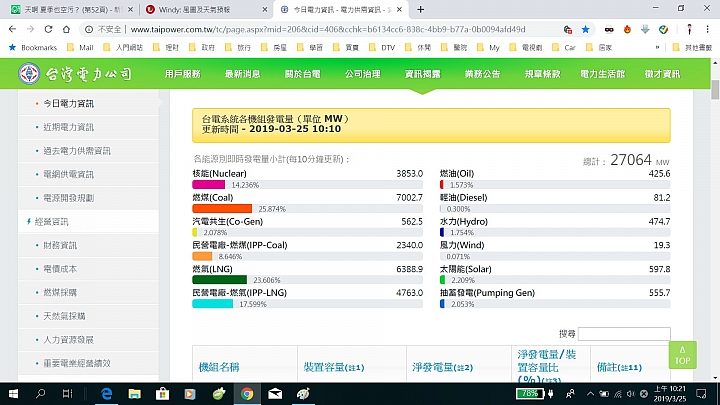Open Task View on the taskbar

(68, 394)
